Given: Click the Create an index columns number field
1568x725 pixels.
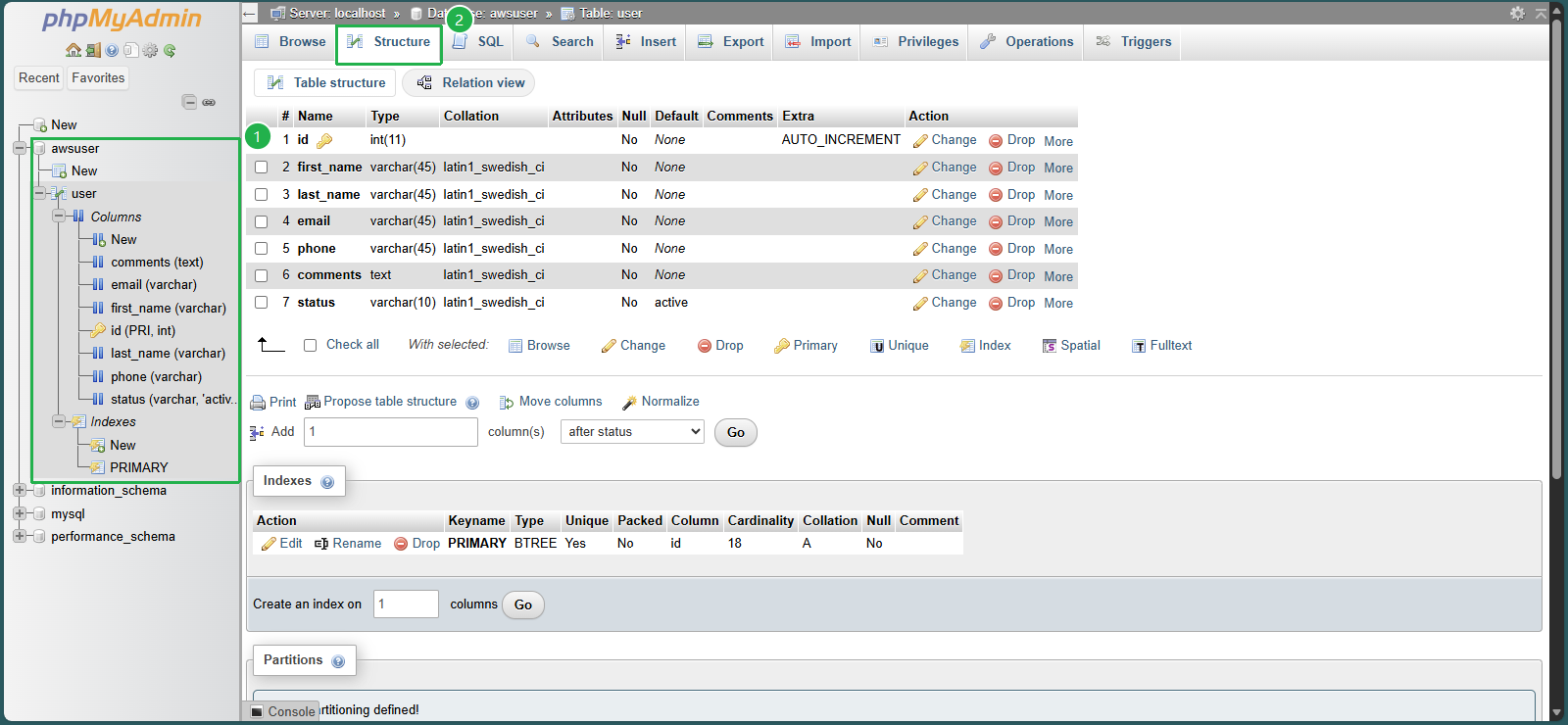Looking at the screenshot, I should (406, 604).
